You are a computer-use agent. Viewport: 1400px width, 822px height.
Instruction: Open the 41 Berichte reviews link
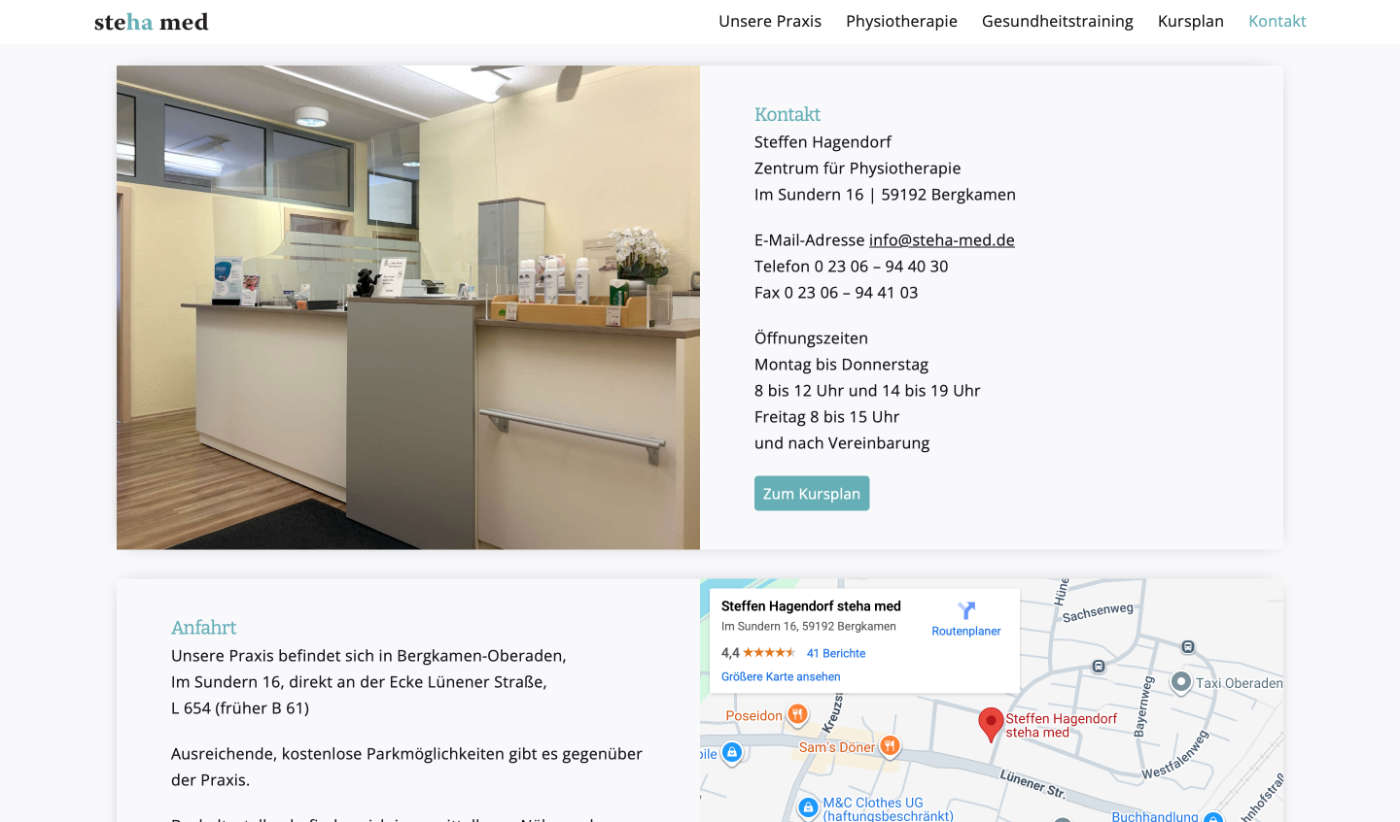coord(835,653)
